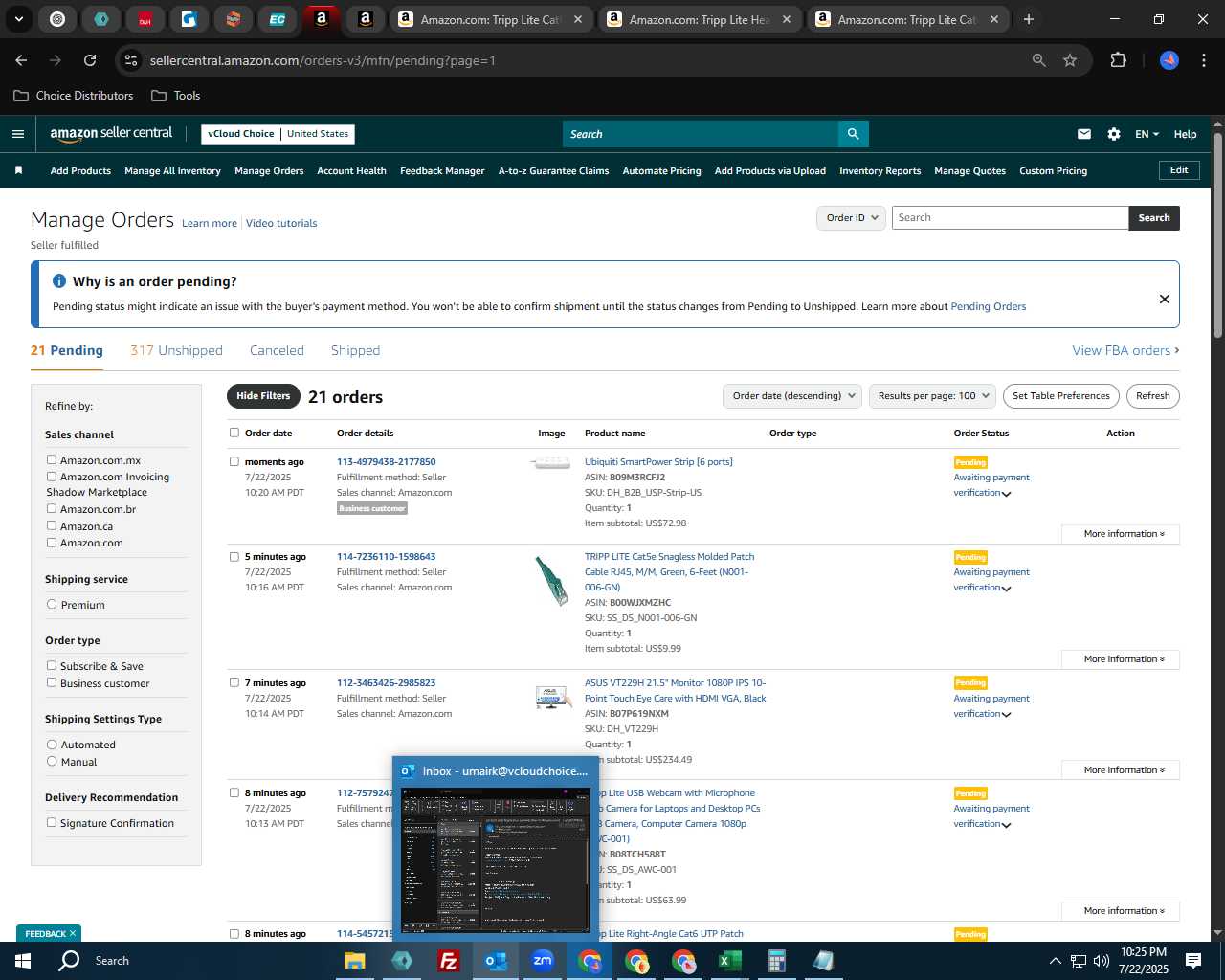Open the settings gear in Seller Central

[1114, 134]
